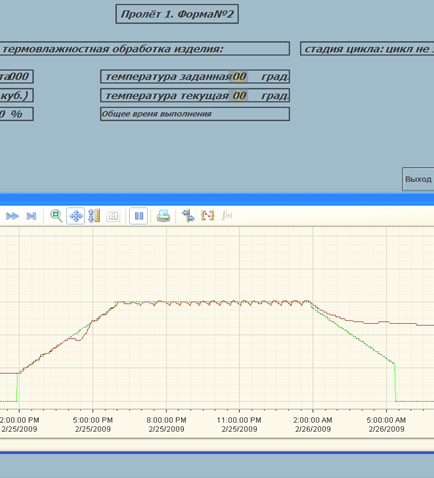Jump to latest data with skip-to-end icon
434x478 pixels.
pyautogui.click(x=31, y=216)
